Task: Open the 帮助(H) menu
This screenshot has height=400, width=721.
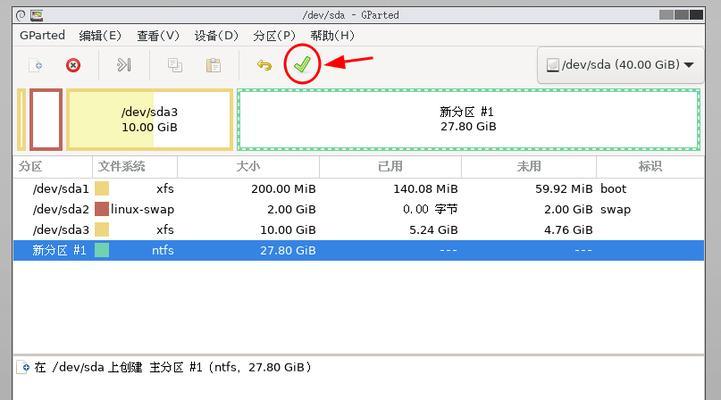Action: pyautogui.click(x=332, y=35)
